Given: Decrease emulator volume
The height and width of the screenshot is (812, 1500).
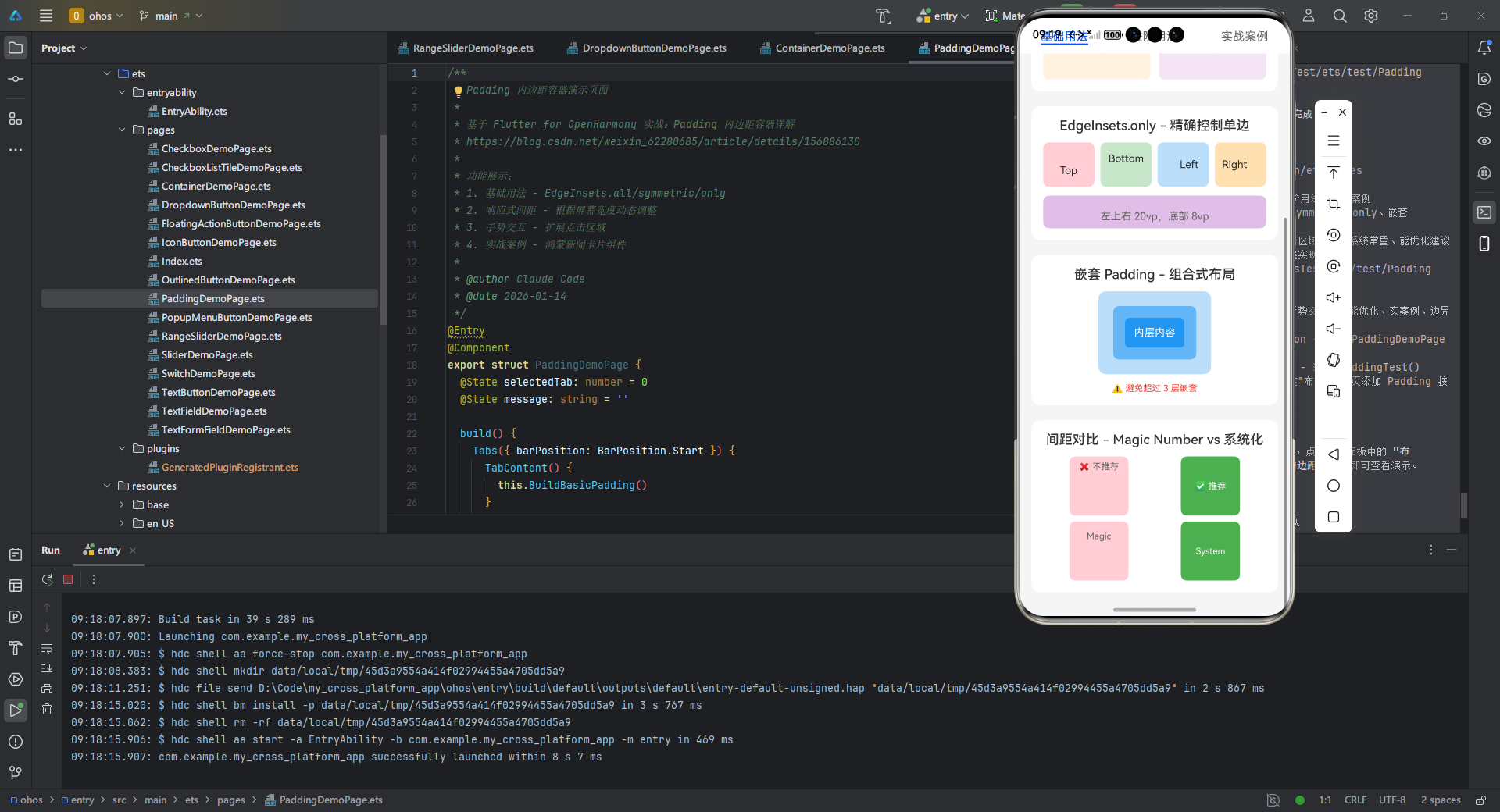Looking at the screenshot, I should tap(1334, 329).
